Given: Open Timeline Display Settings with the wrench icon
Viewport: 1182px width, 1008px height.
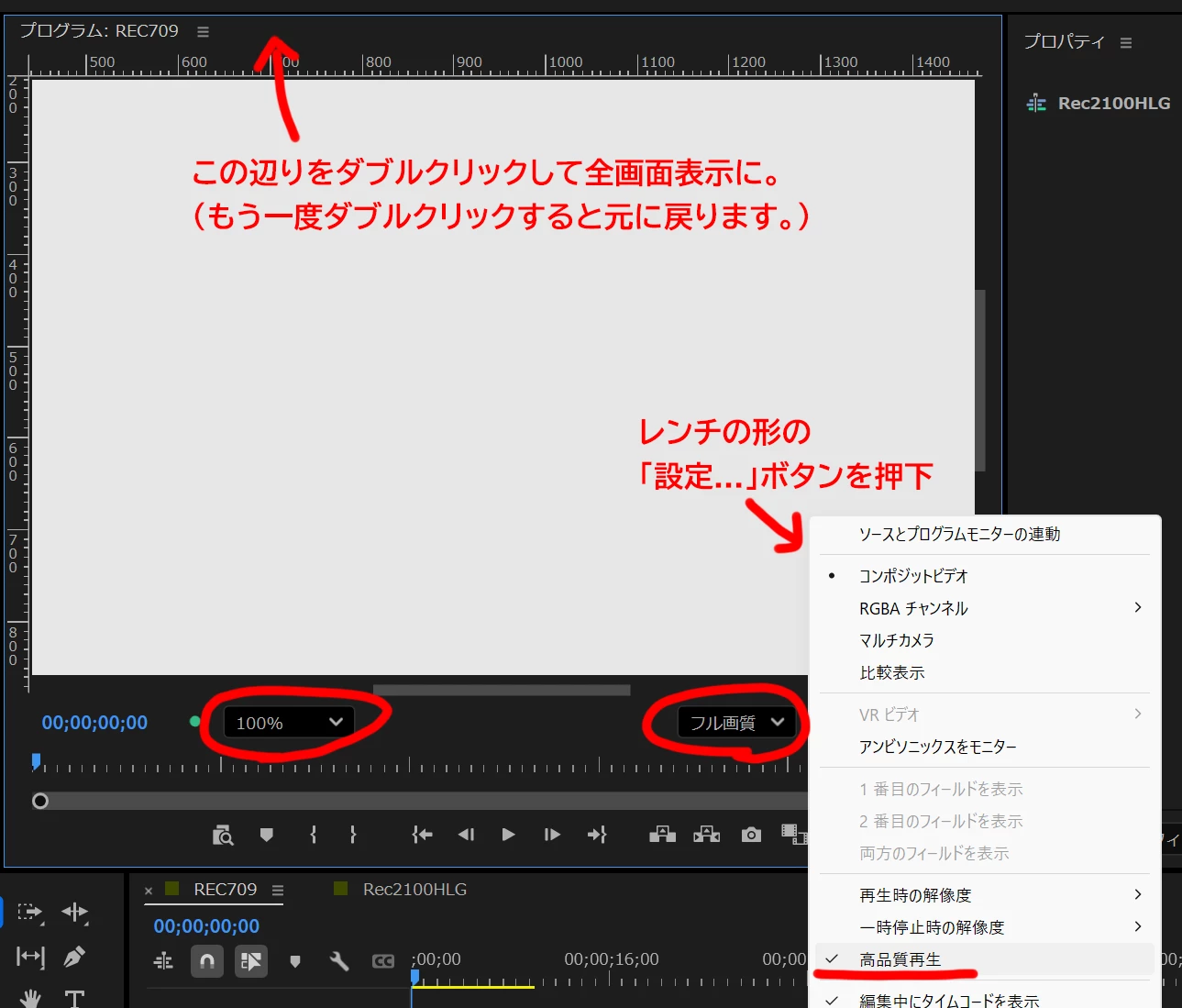Looking at the screenshot, I should tap(339, 961).
